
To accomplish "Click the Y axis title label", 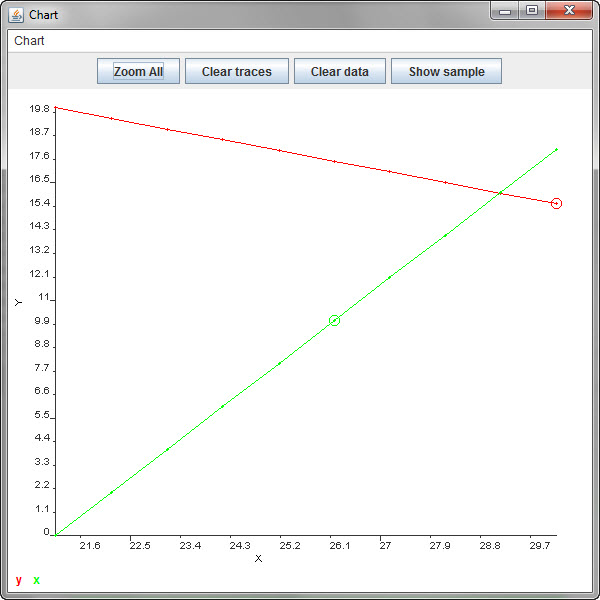I will pos(18,303).
